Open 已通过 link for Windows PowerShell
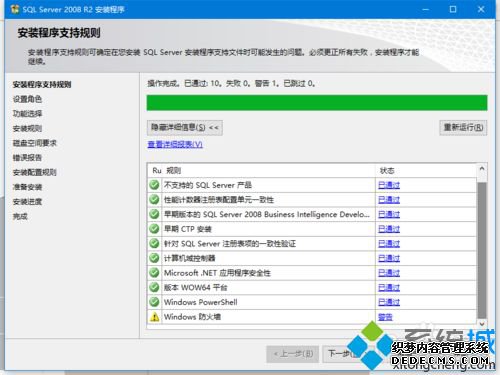The image size is (500, 375). [x=389, y=302]
